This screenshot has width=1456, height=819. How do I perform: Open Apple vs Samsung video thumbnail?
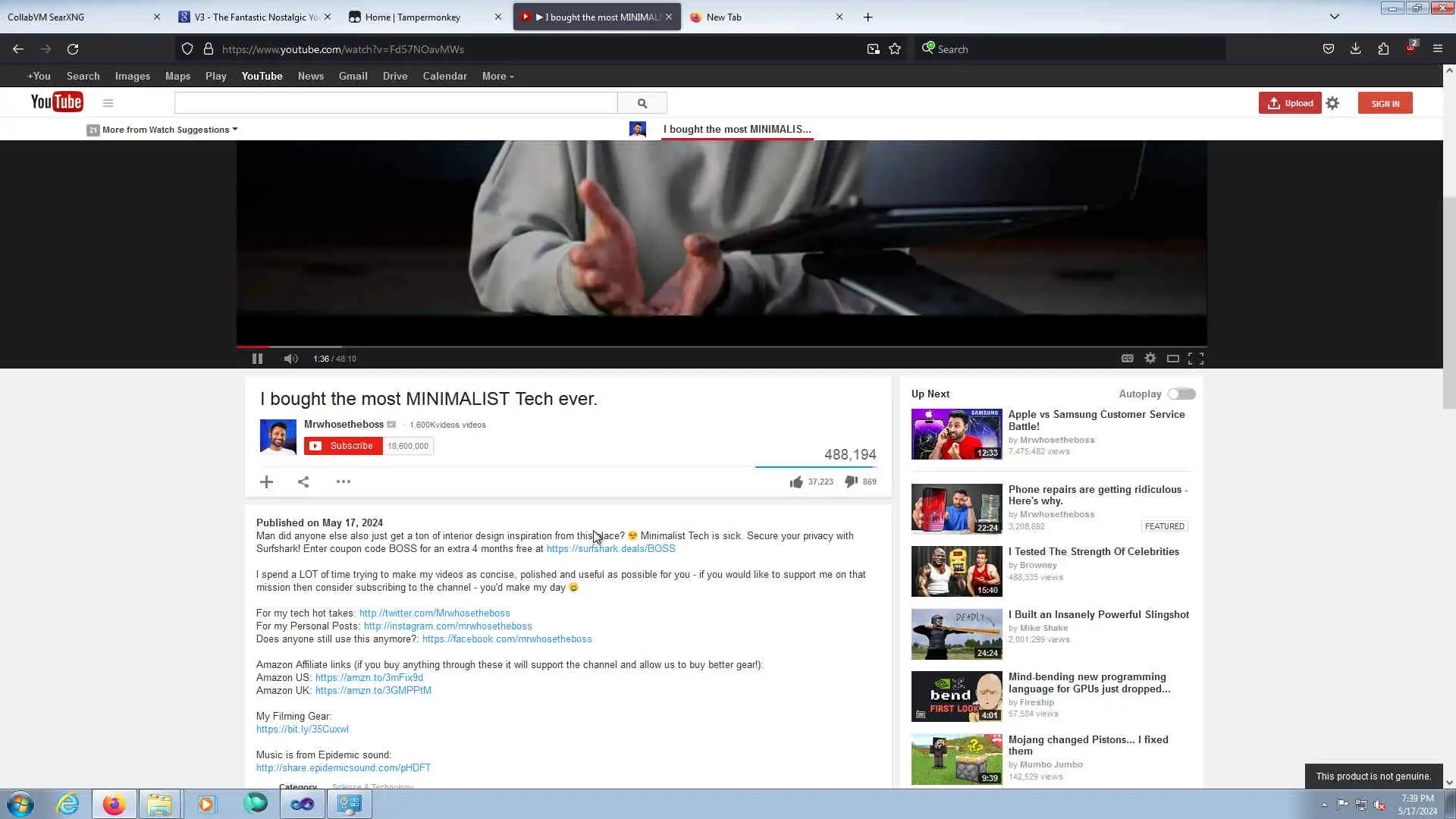click(x=956, y=434)
